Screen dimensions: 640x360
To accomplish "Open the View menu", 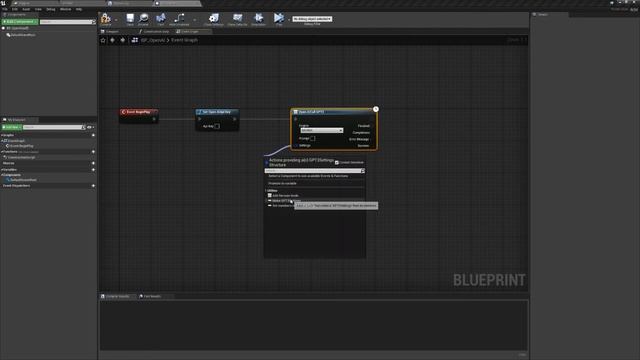I will click(x=38, y=9).
